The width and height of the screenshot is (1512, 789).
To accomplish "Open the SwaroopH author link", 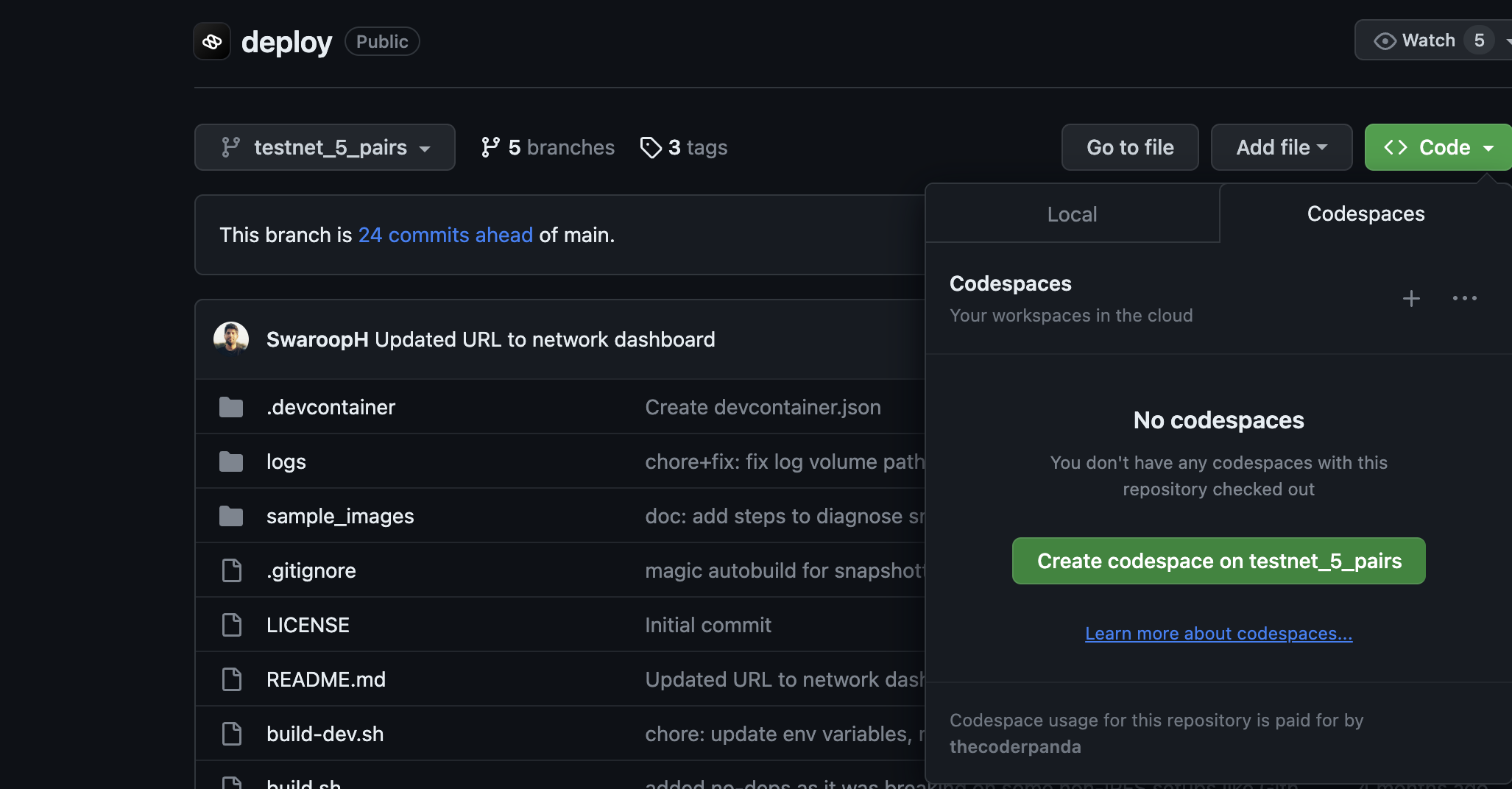I will (x=317, y=339).
